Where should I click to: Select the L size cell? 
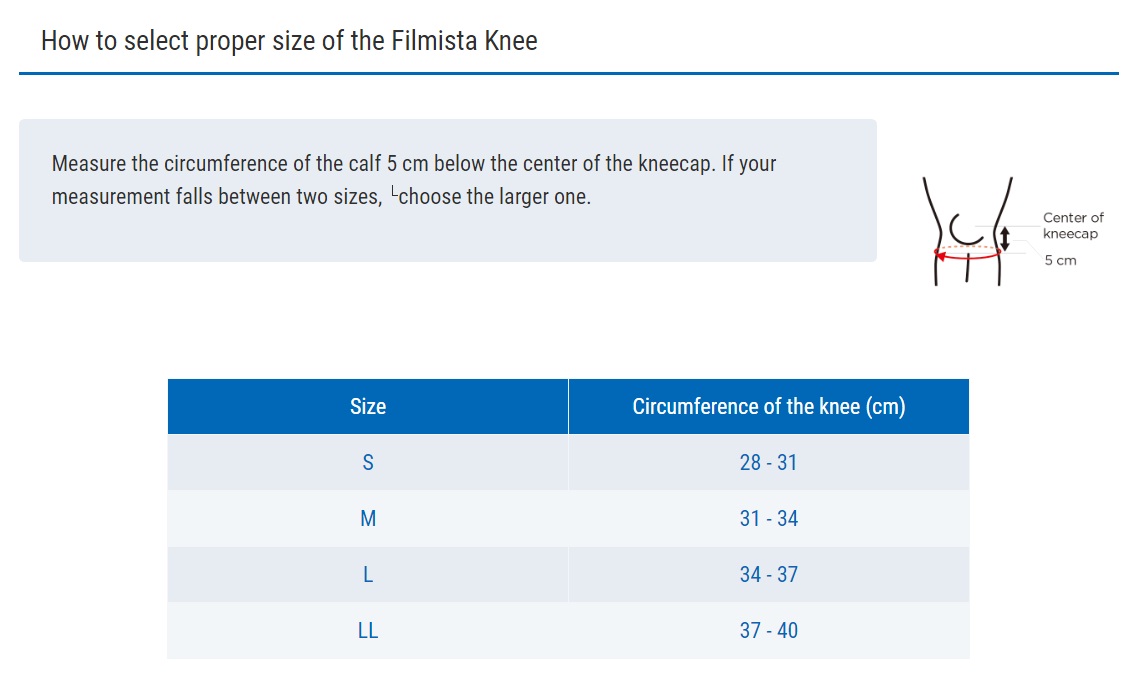pyautogui.click(x=367, y=575)
